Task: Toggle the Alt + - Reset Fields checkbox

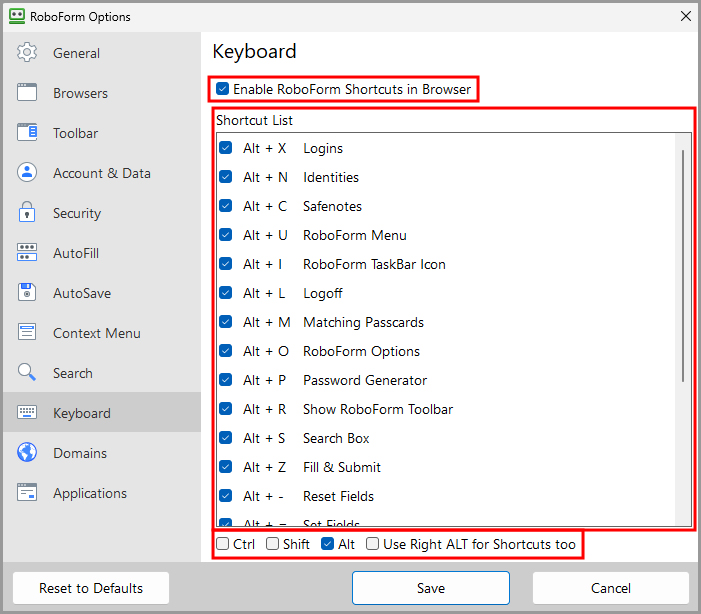Action: click(225, 495)
